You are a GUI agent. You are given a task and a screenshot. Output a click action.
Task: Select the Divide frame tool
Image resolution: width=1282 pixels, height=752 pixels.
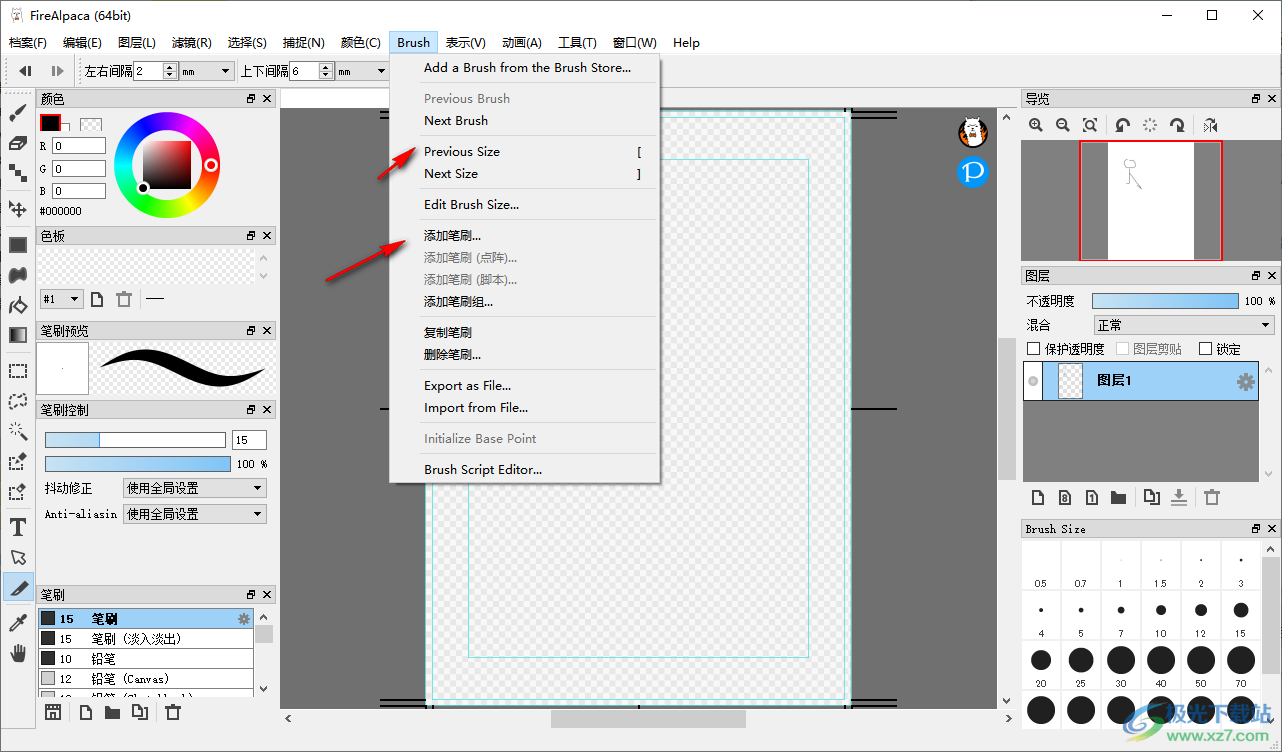point(18,587)
